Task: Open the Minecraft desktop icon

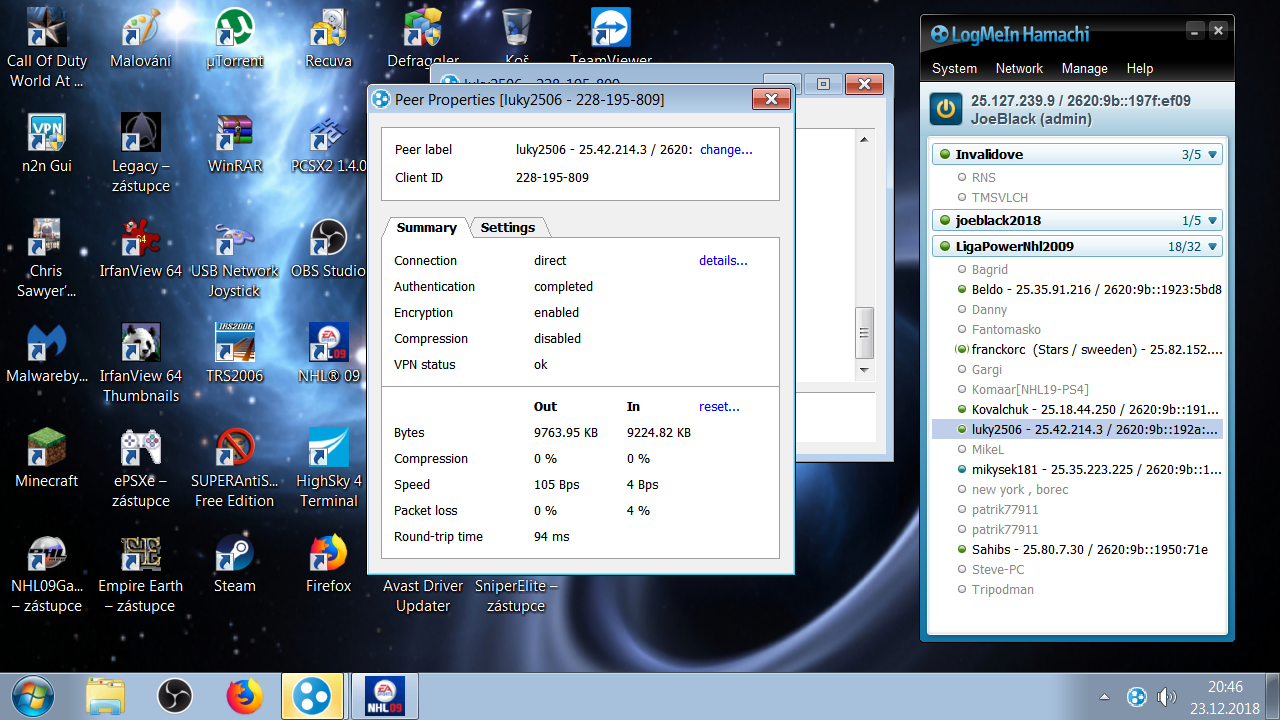Action: tap(46, 457)
